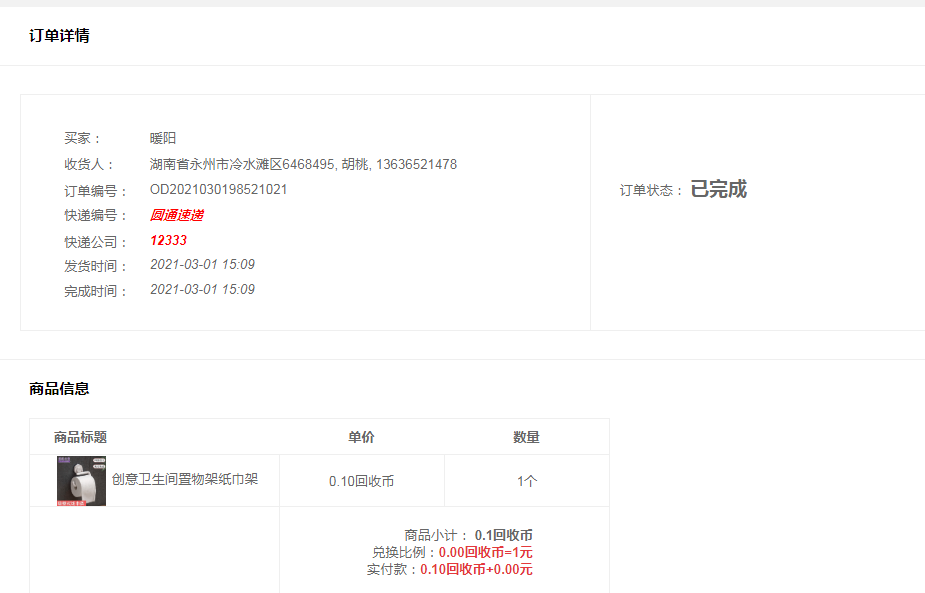Screen dimensions: 925x593
Task: Select the order number OD2021030198521021
Action: tap(218, 189)
